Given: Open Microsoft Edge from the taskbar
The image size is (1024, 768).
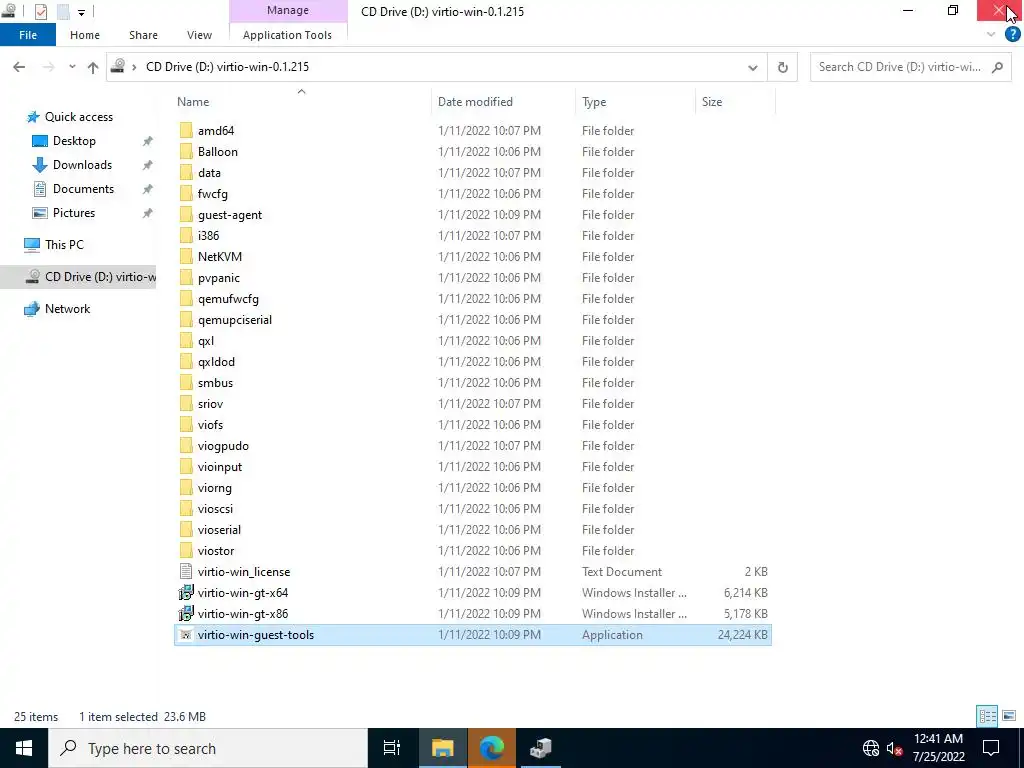Looking at the screenshot, I should (x=492, y=748).
